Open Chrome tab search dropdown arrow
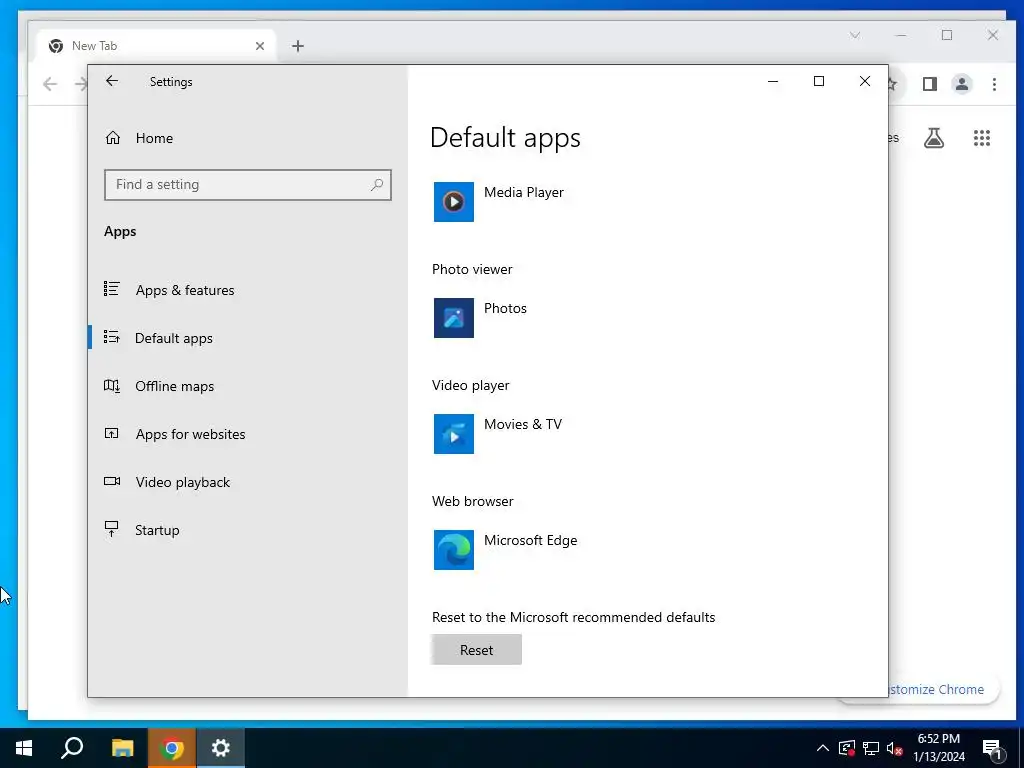Viewport: 1024px width, 768px height. (855, 35)
